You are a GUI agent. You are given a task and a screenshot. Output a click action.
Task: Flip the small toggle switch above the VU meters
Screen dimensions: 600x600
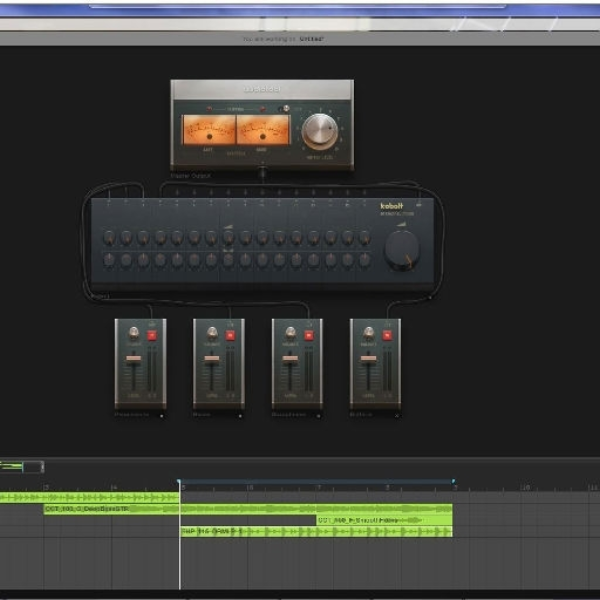[x=285, y=109]
